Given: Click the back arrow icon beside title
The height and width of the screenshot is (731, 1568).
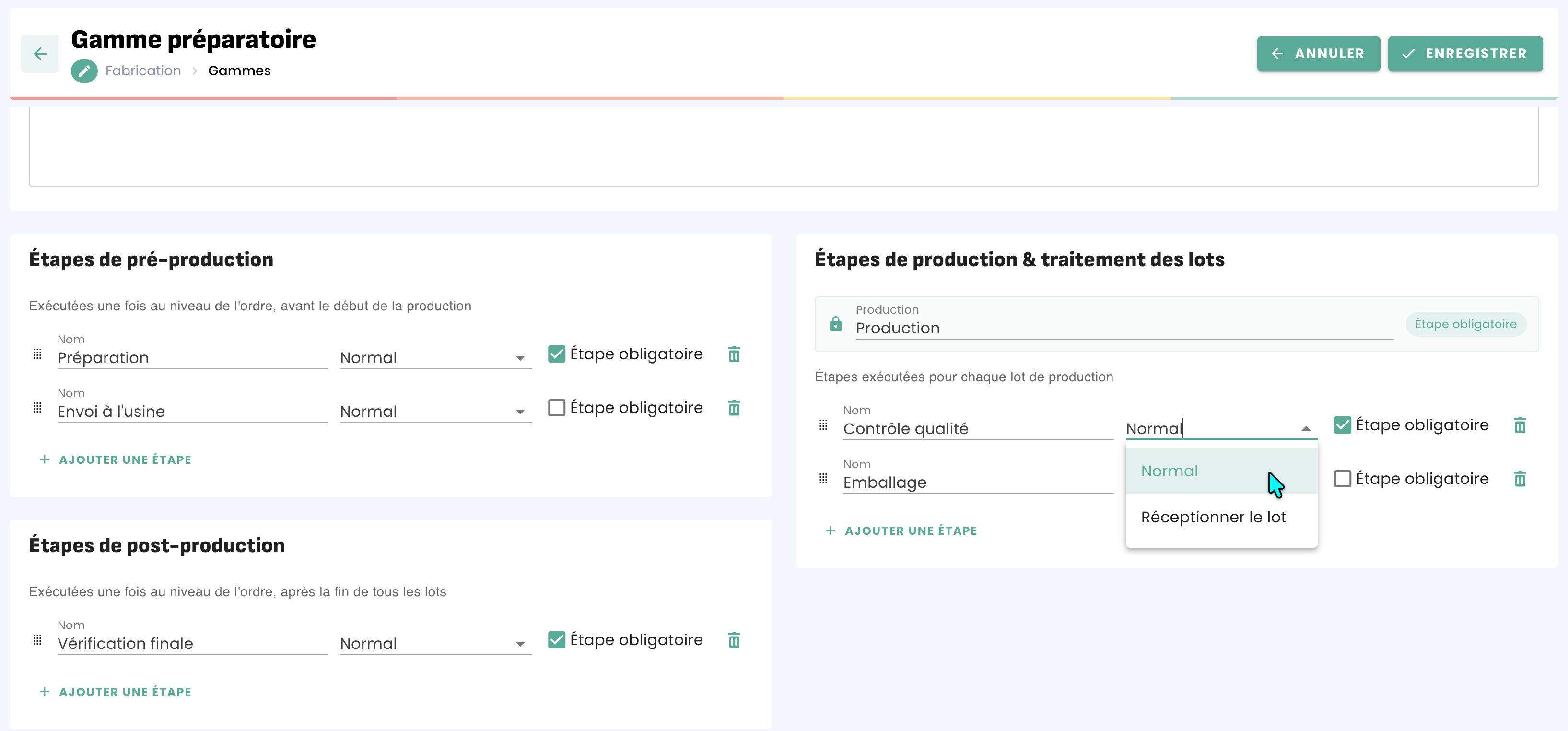Looking at the screenshot, I should (40, 54).
